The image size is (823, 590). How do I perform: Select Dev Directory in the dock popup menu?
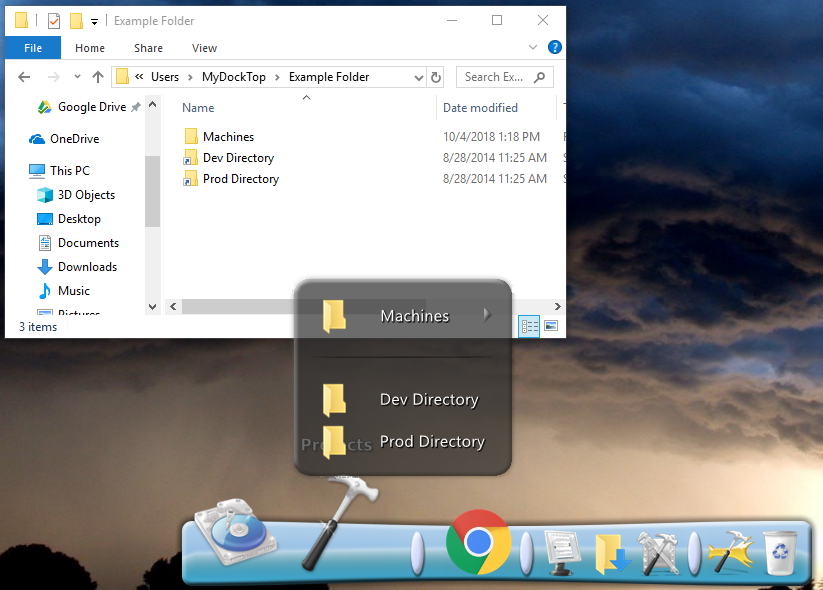pyautogui.click(x=428, y=399)
